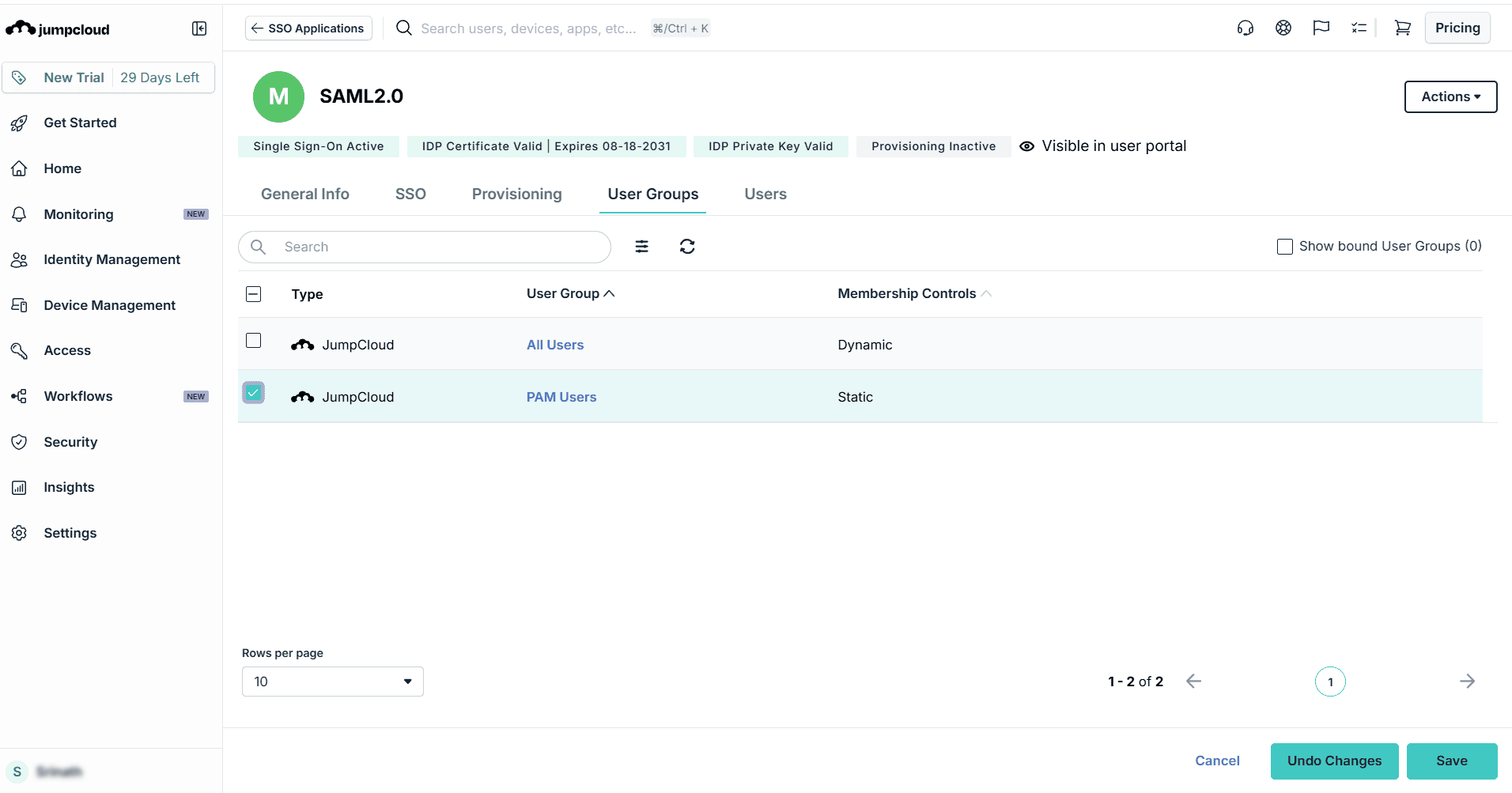Sort by Membership Controls column
The width and height of the screenshot is (1512, 793).
(914, 293)
